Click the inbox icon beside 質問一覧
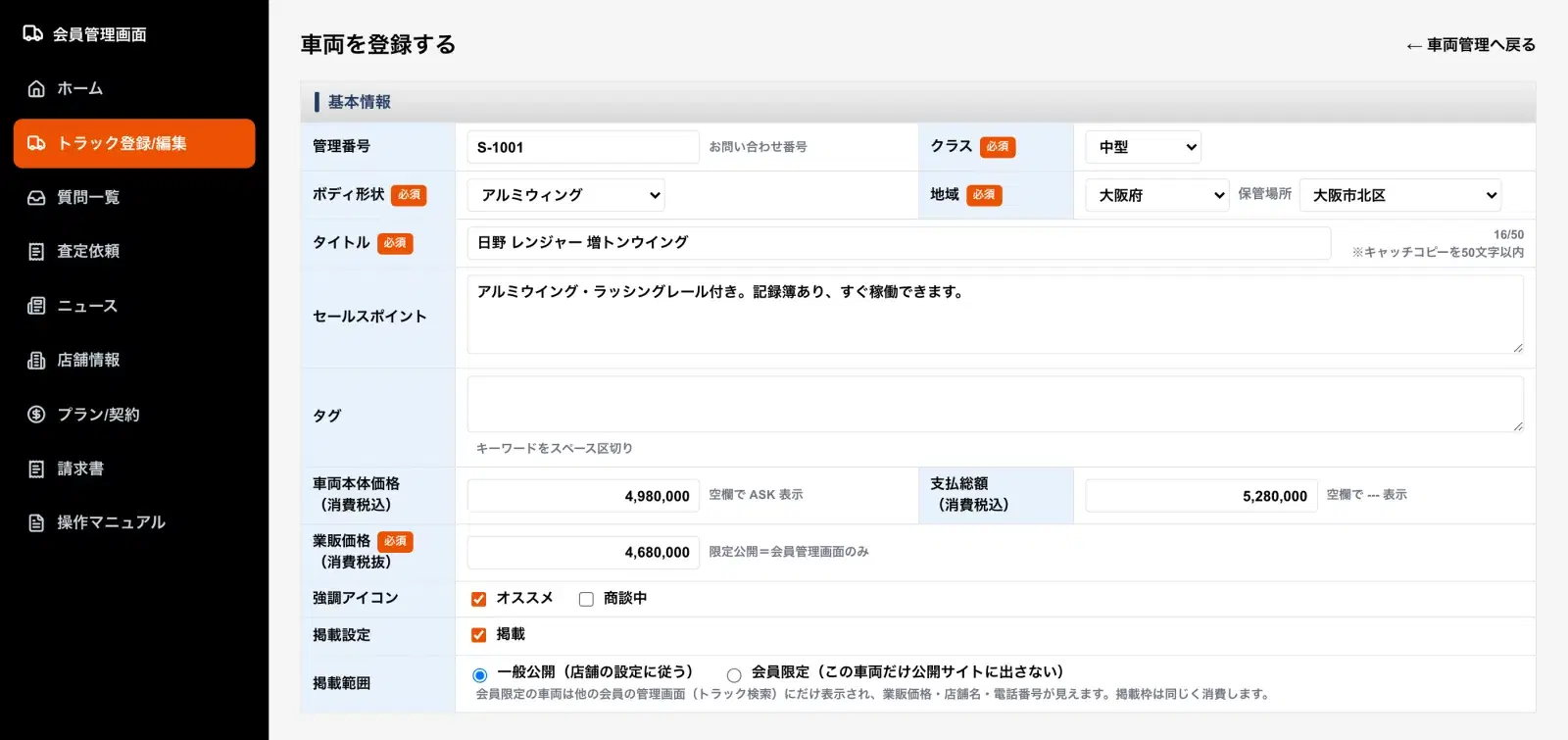The image size is (1568, 740). pos(36,198)
